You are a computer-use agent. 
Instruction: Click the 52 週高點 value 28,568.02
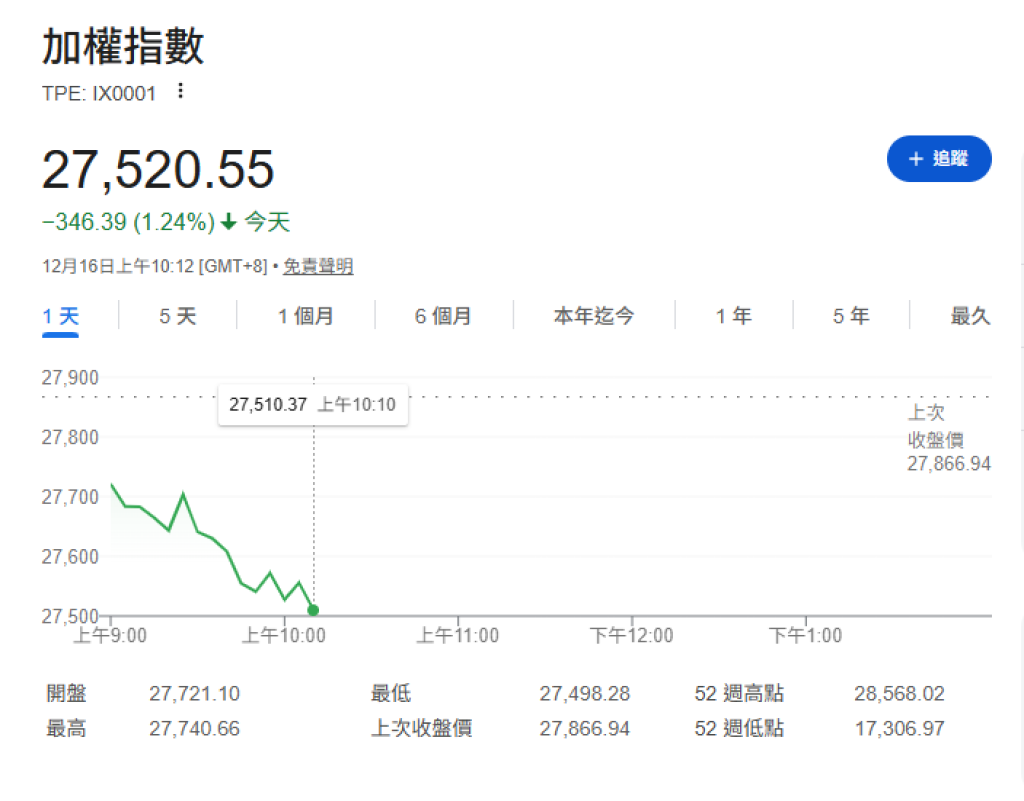899,693
